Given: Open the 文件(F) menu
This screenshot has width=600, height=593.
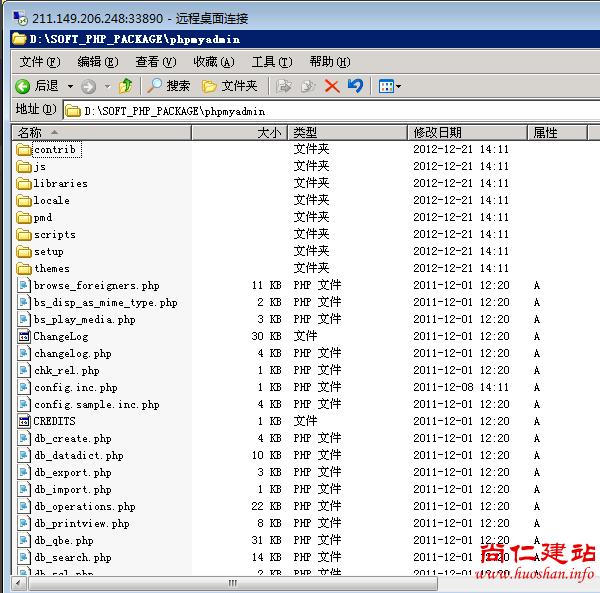Looking at the screenshot, I should pyautogui.click(x=38, y=62).
